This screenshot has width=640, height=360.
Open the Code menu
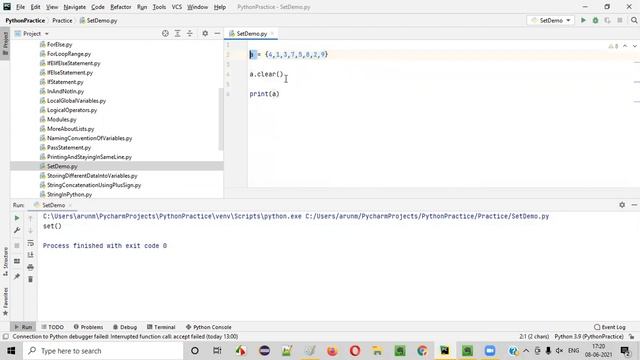pos(98,7)
